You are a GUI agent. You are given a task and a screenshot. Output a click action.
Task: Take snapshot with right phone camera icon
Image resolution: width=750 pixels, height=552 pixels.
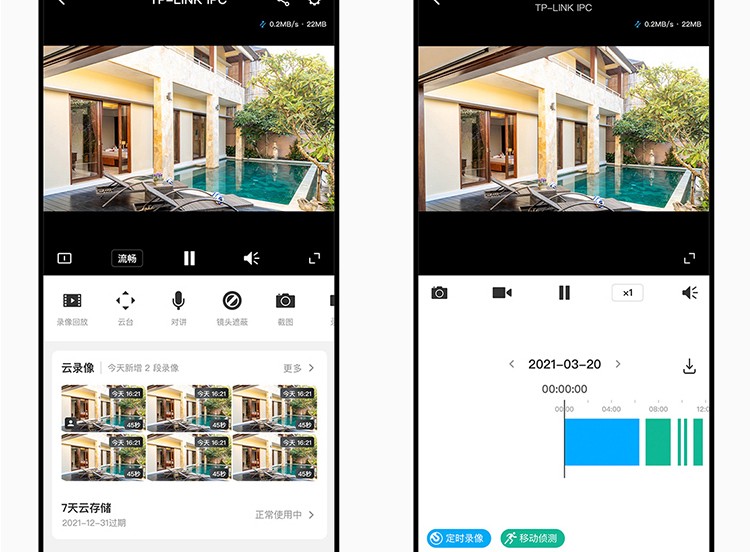click(439, 293)
